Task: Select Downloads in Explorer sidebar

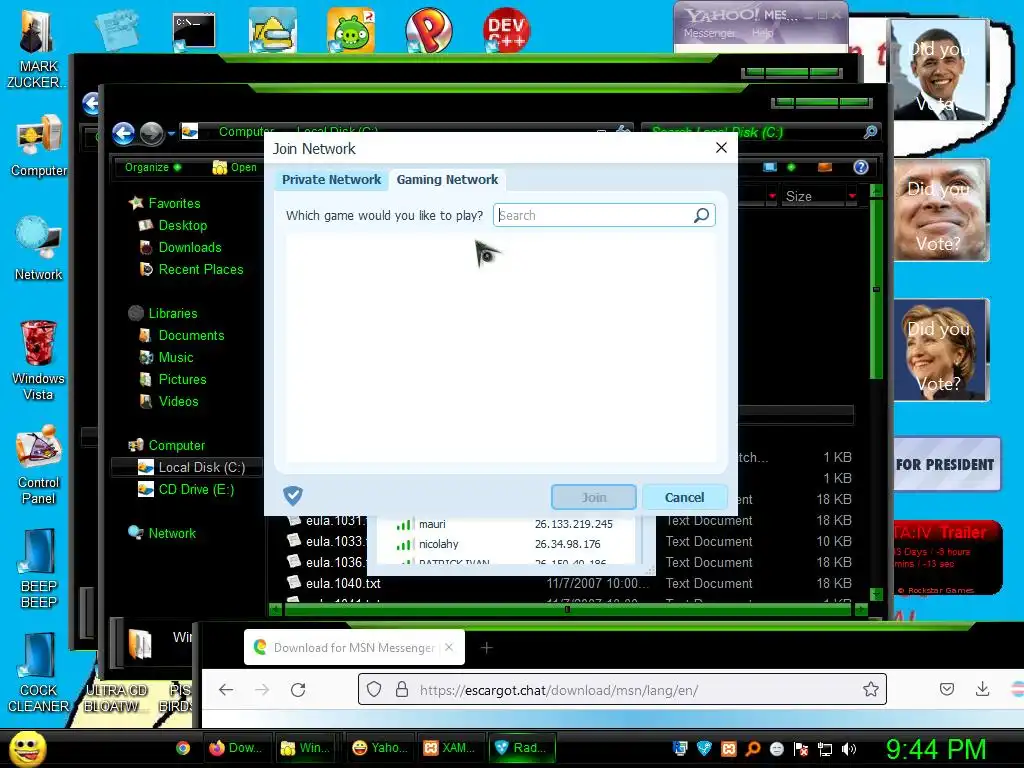Action: [x=190, y=248]
